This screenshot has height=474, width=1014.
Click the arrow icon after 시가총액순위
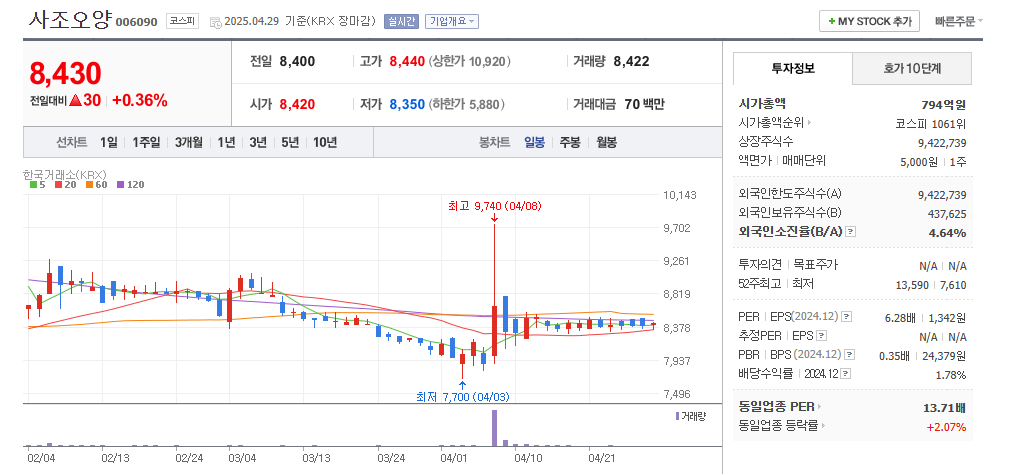click(809, 123)
